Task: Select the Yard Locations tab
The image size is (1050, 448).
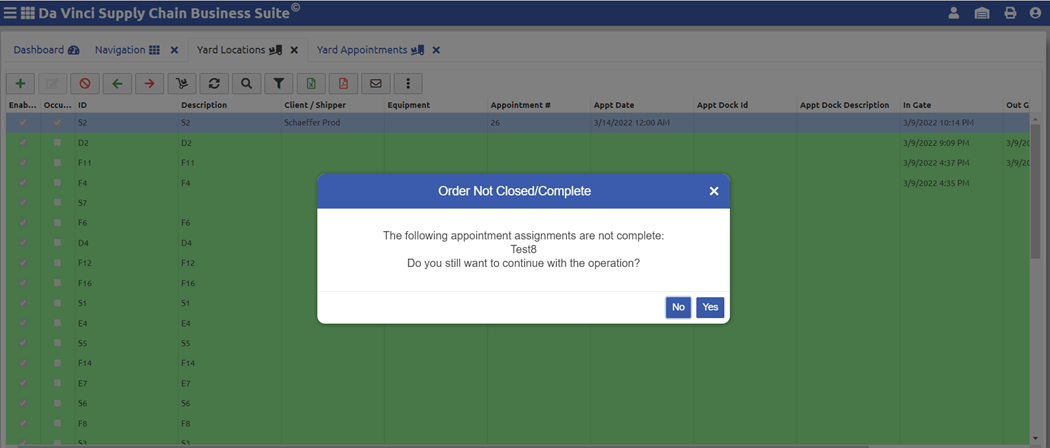Action: click(239, 50)
